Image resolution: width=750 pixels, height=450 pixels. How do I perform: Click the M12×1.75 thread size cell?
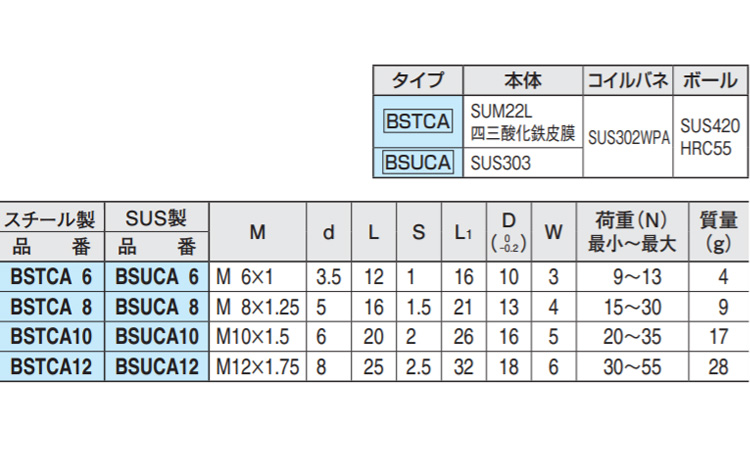tap(258, 367)
